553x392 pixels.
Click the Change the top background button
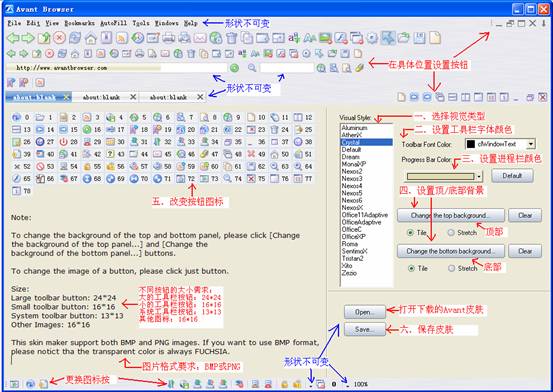(x=450, y=215)
